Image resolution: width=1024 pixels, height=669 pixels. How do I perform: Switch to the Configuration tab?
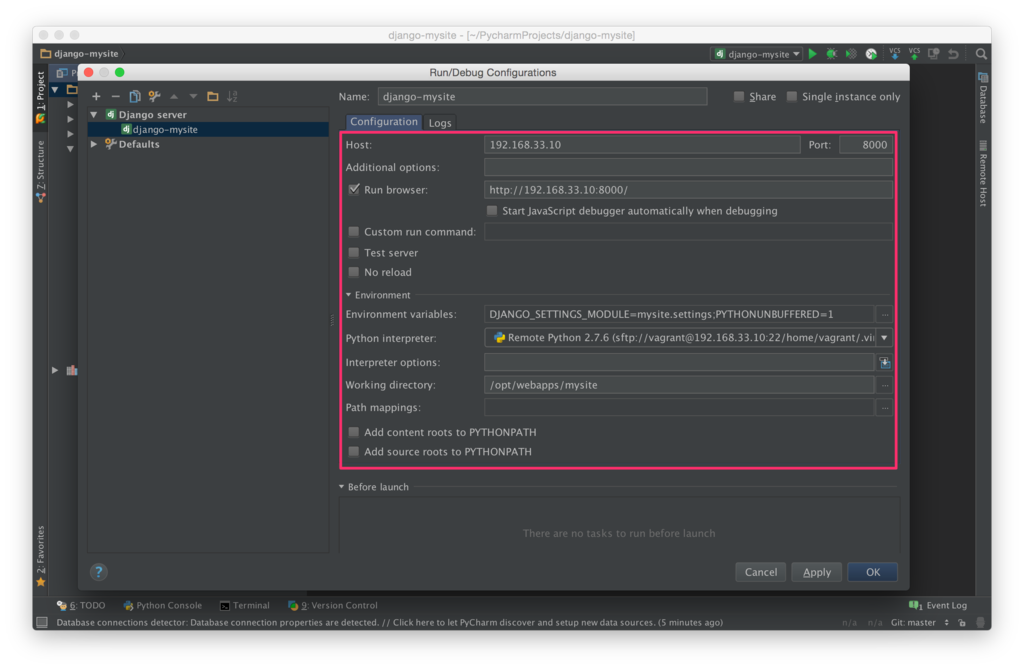pyautogui.click(x=383, y=122)
